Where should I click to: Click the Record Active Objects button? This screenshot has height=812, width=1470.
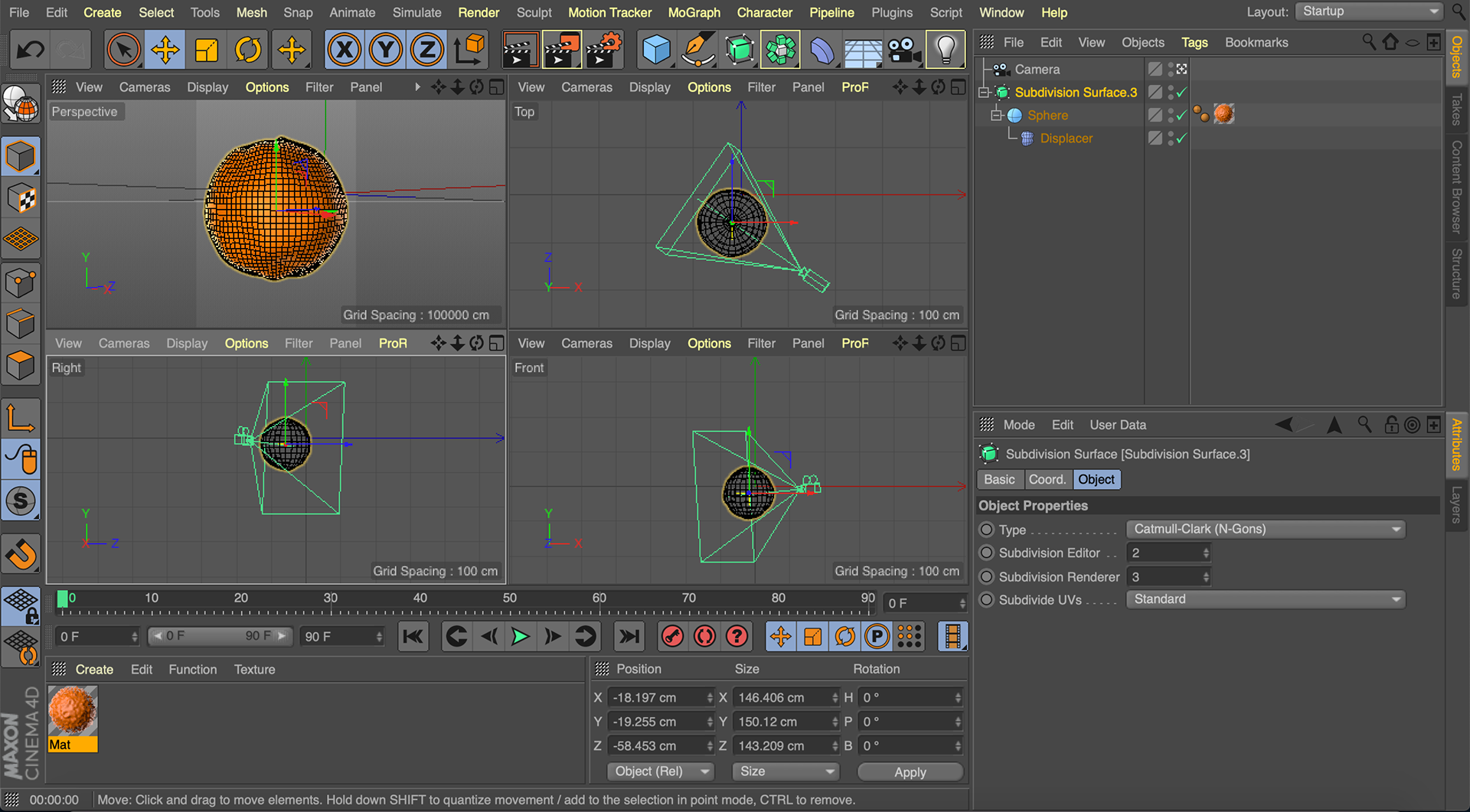point(672,637)
